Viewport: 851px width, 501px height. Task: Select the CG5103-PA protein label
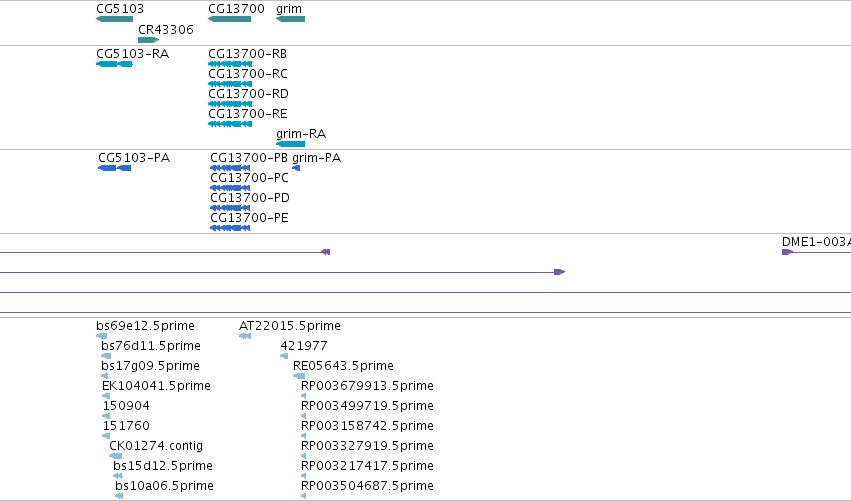pyautogui.click(x=134, y=158)
